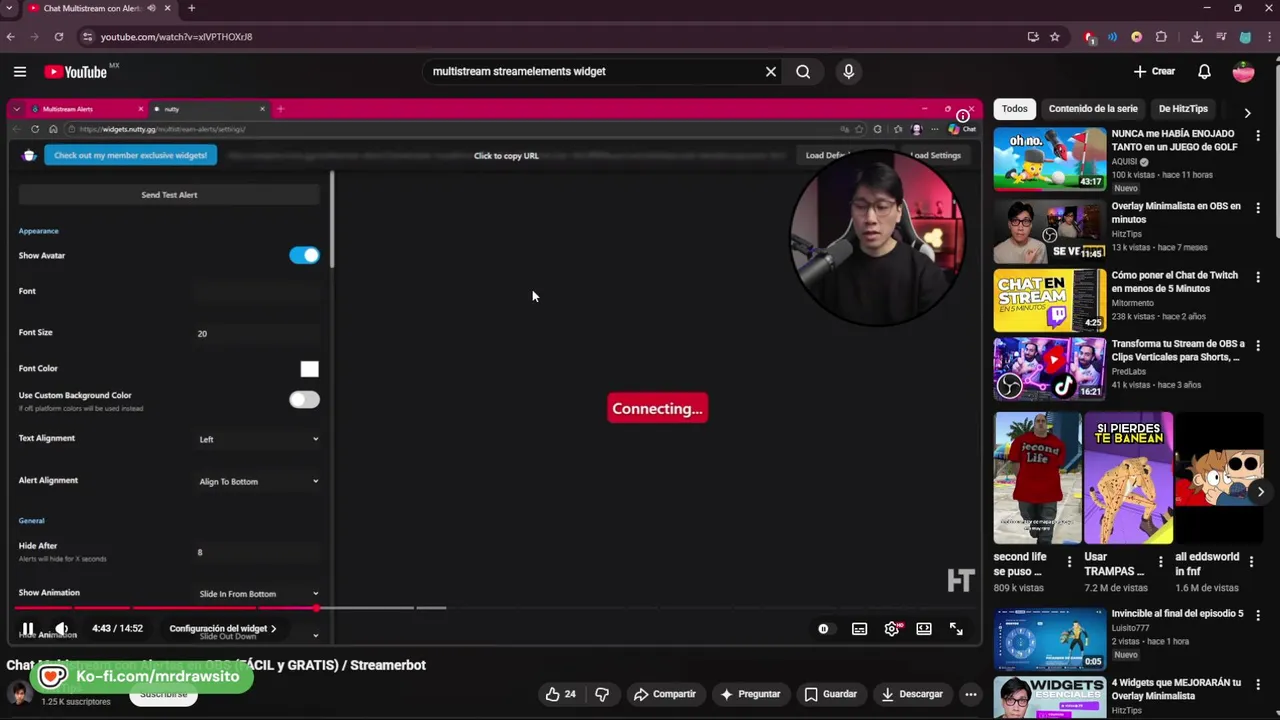The height and width of the screenshot is (720, 1280).
Task: Start voice search with the microphone
Action: pos(849,71)
